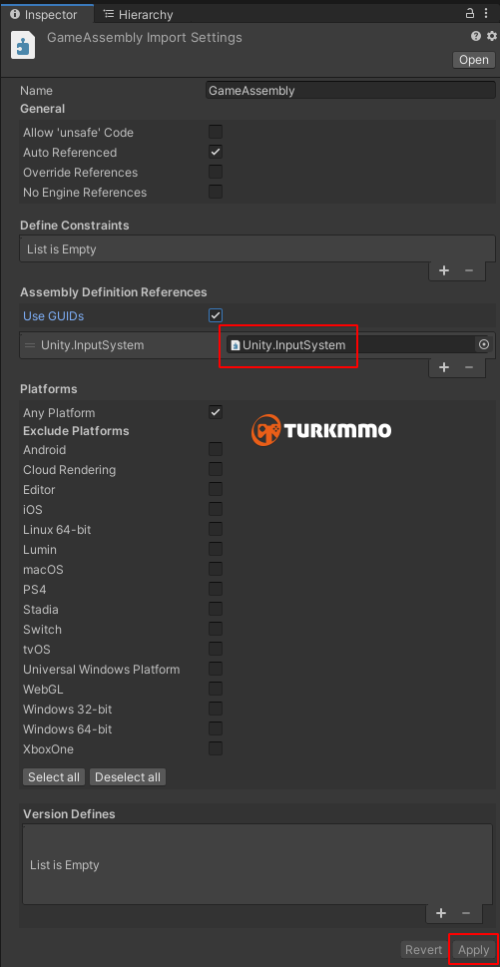Open the panel's three-dot options menu
The image size is (500, 967).
[489, 13]
